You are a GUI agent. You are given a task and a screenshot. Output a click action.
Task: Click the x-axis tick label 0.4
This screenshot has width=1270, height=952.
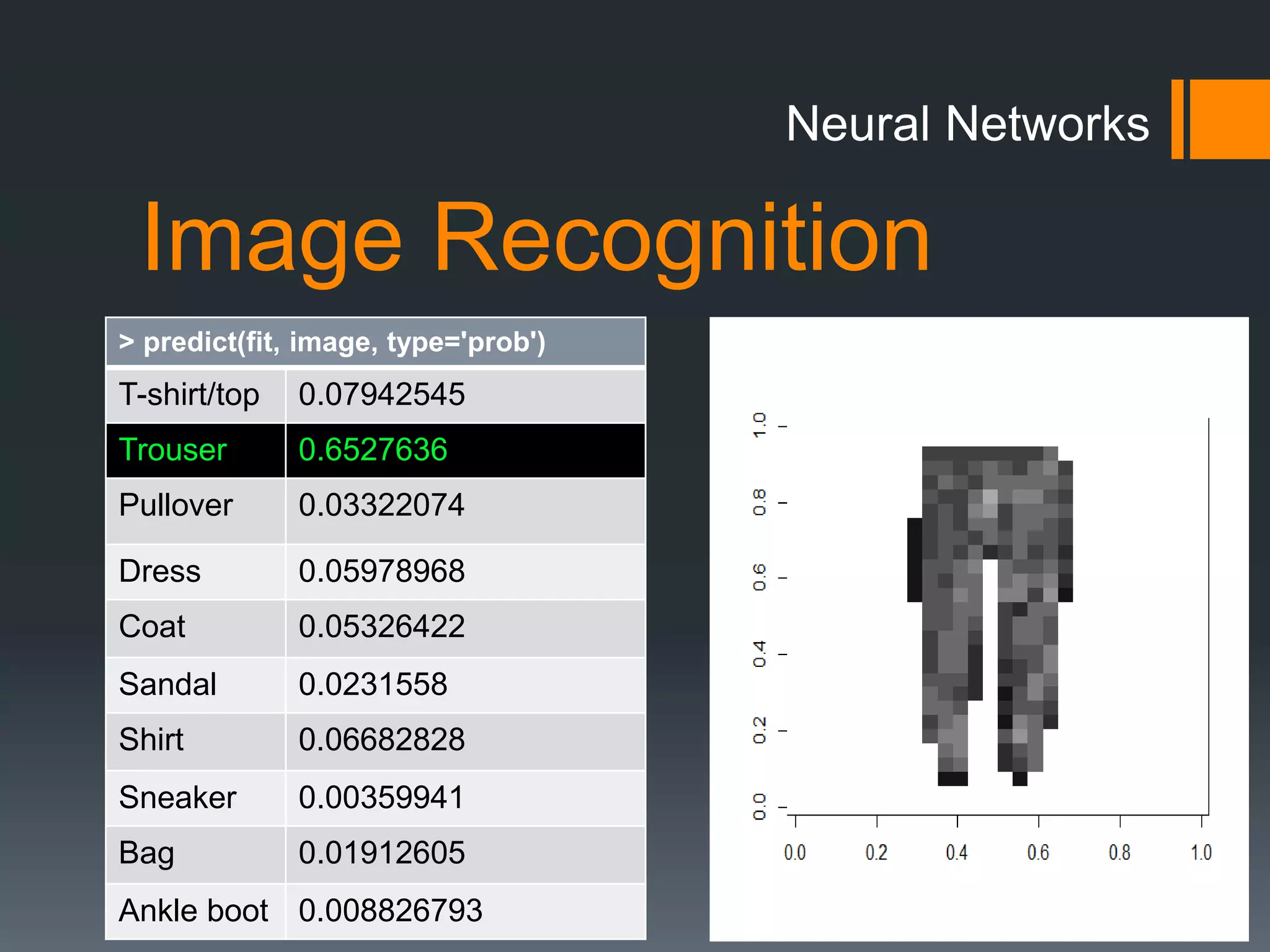coord(957,853)
